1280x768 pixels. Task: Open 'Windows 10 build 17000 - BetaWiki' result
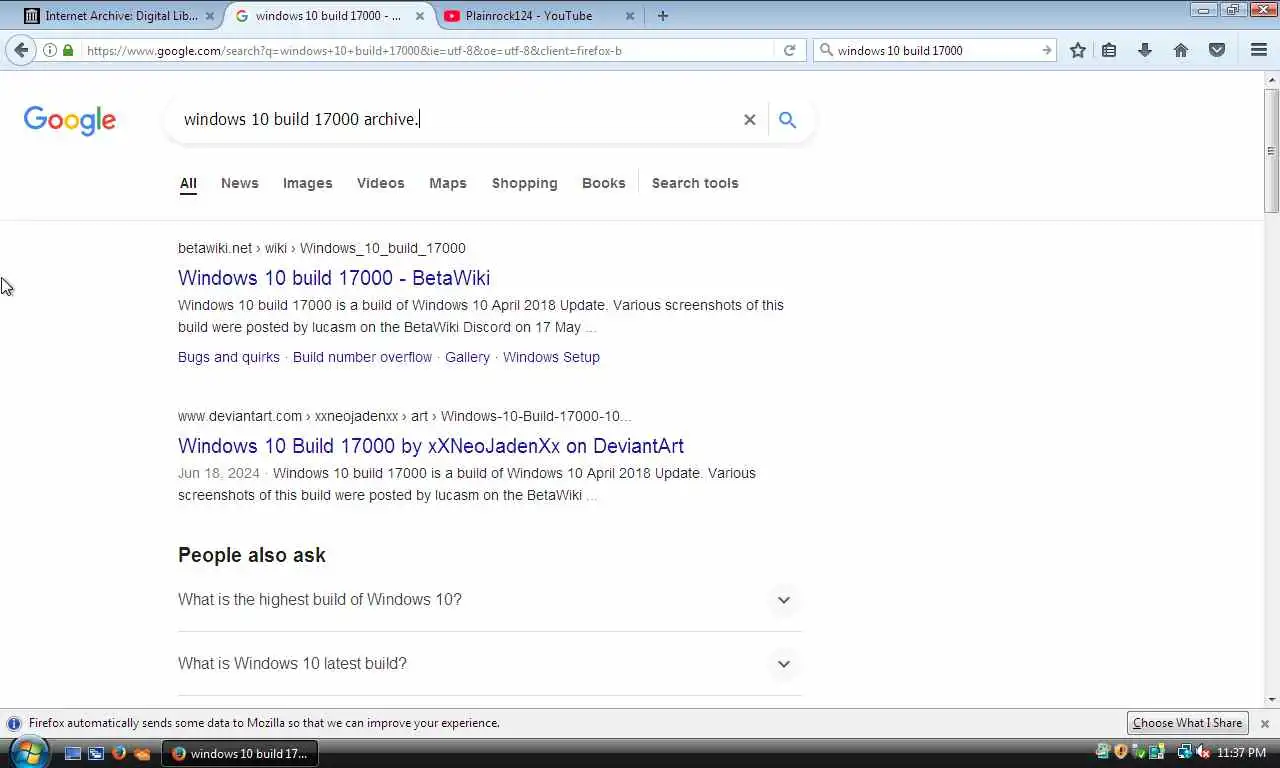coord(334,278)
